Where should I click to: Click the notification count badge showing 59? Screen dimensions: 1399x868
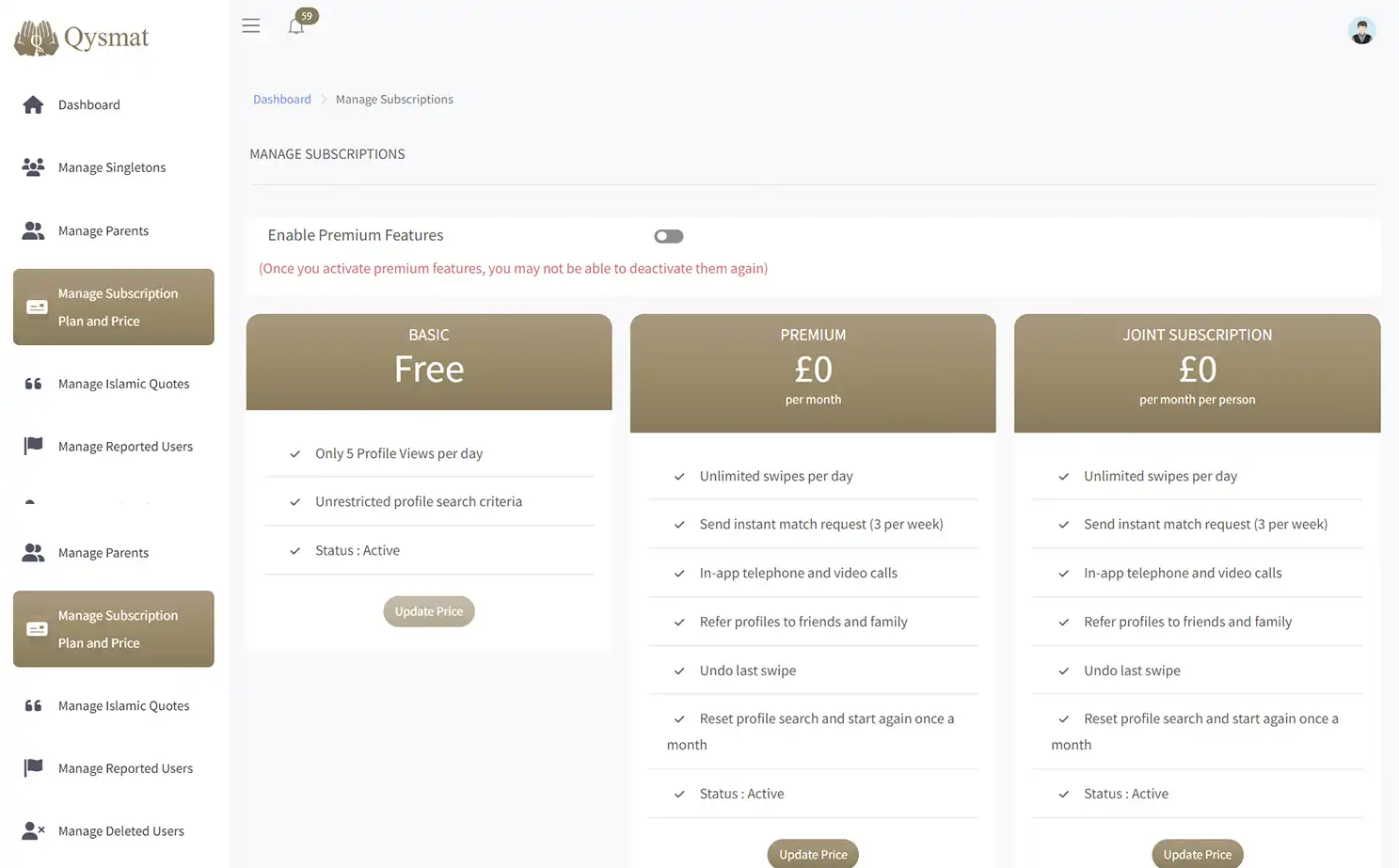304,15
